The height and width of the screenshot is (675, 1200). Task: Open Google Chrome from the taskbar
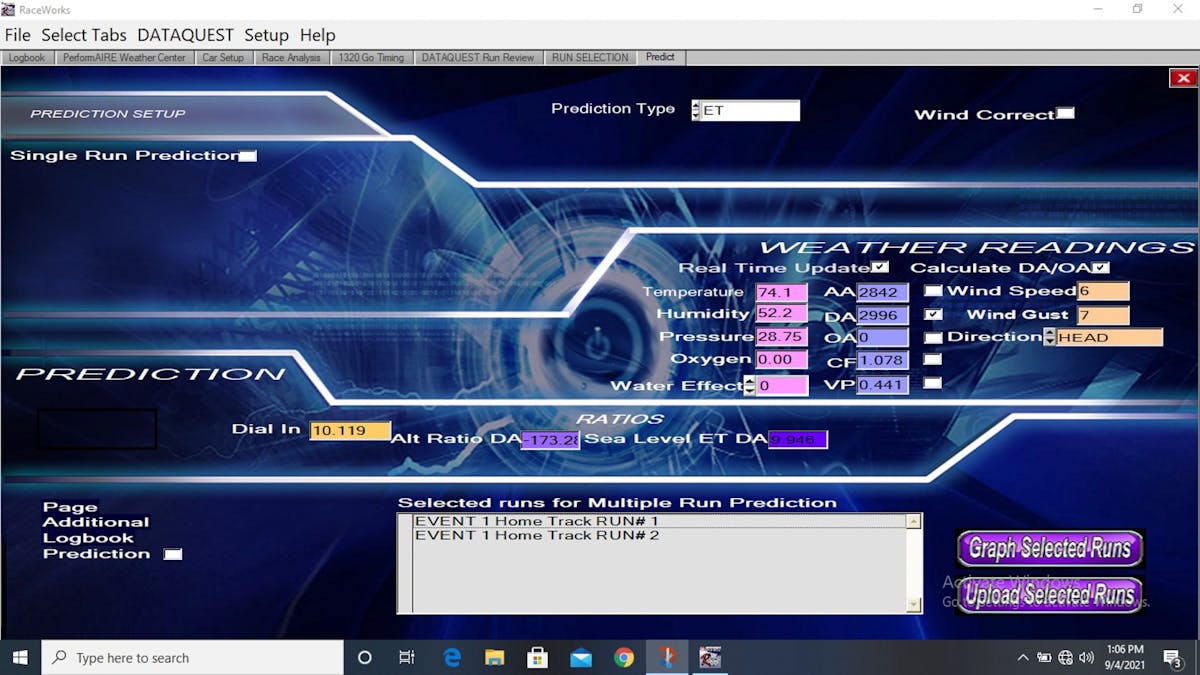[624, 657]
